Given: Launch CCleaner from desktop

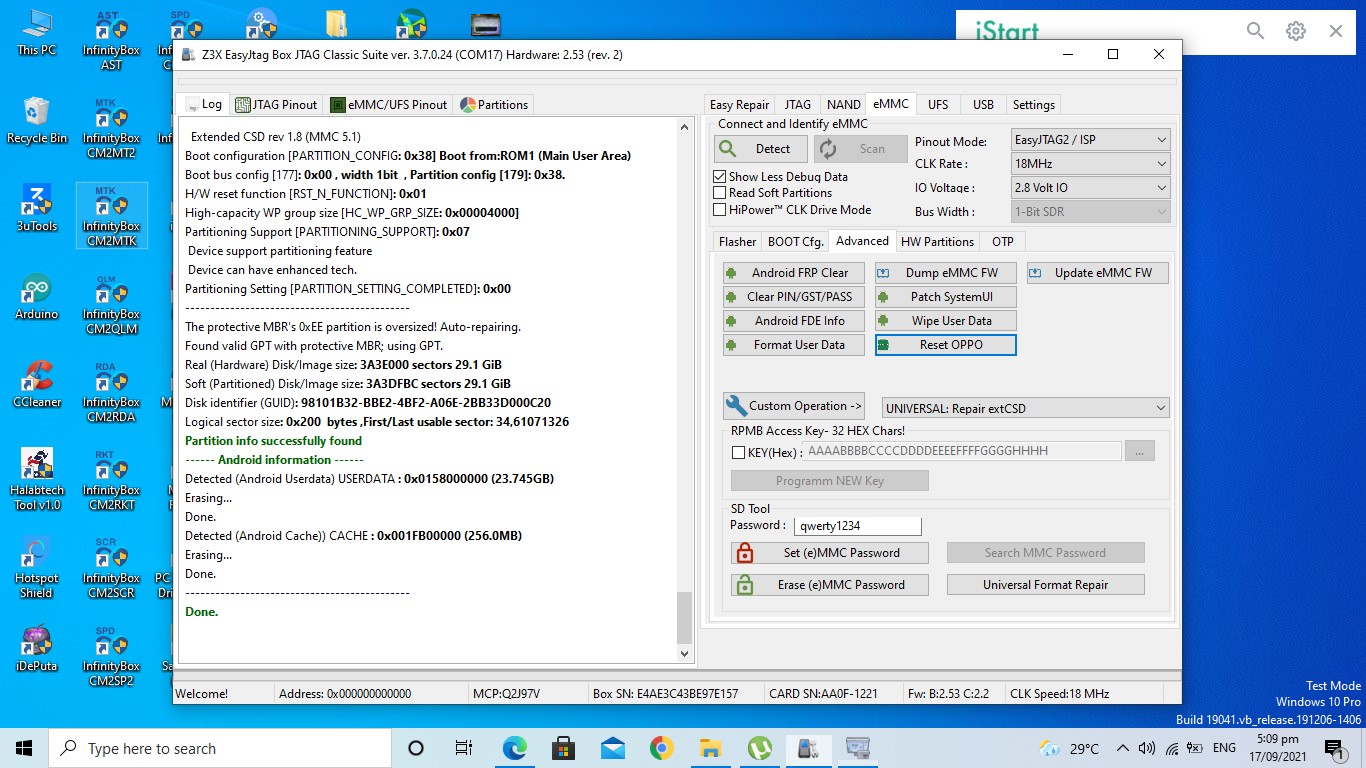Looking at the screenshot, I should point(37,385).
